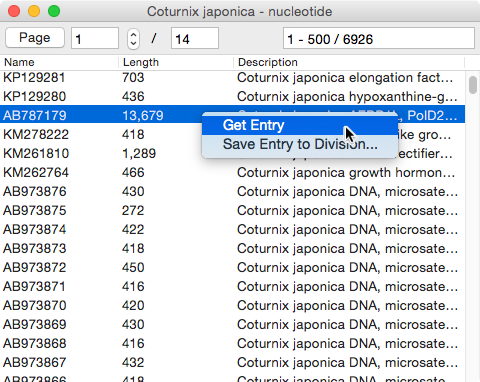The image size is (480, 382).
Task: Sort by the Length column header
Action: (x=176, y=62)
